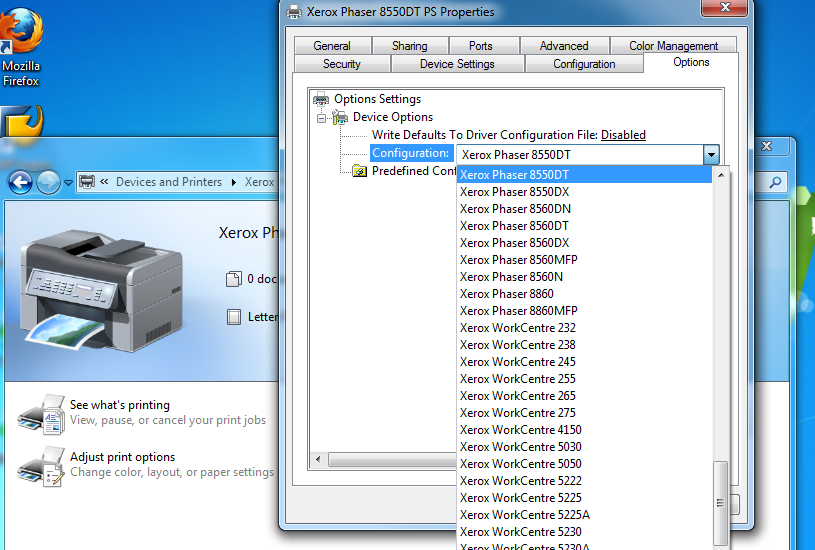The width and height of the screenshot is (815, 550).
Task: Click the See what's printing icon
Action: (41, 414)
